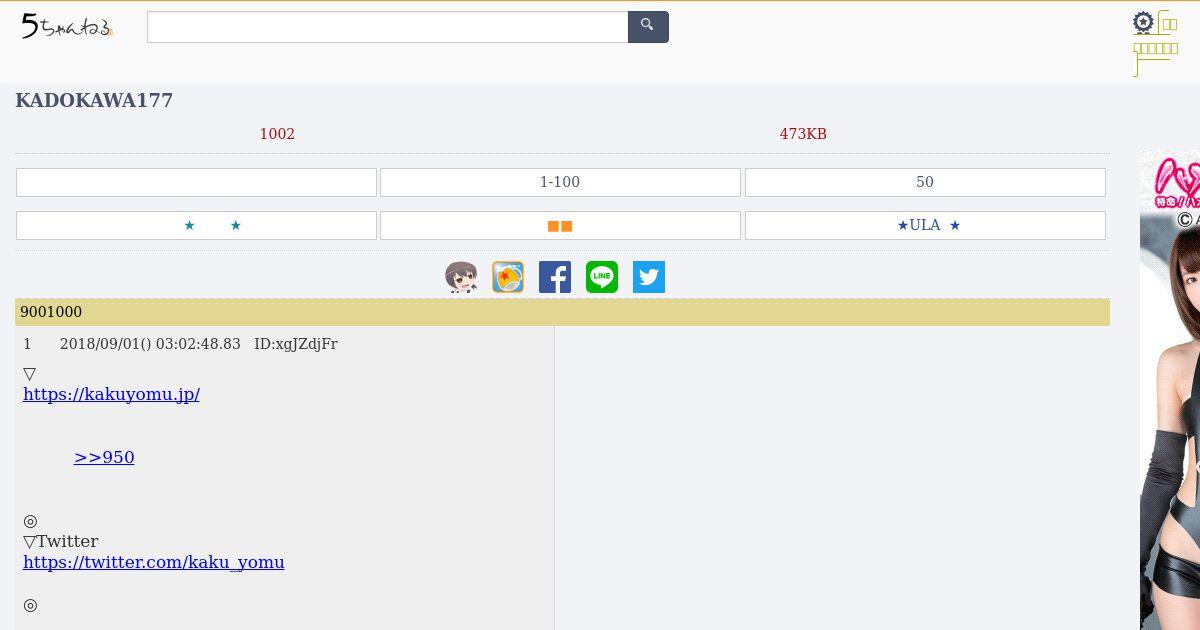Click the button with two teal stars
The width and height of the screenshot is (1200, 630).
pos(196,225)
